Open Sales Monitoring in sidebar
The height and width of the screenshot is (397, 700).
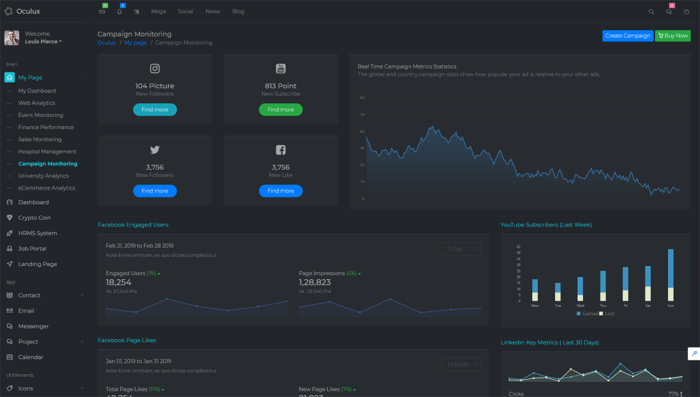[40, 139]
